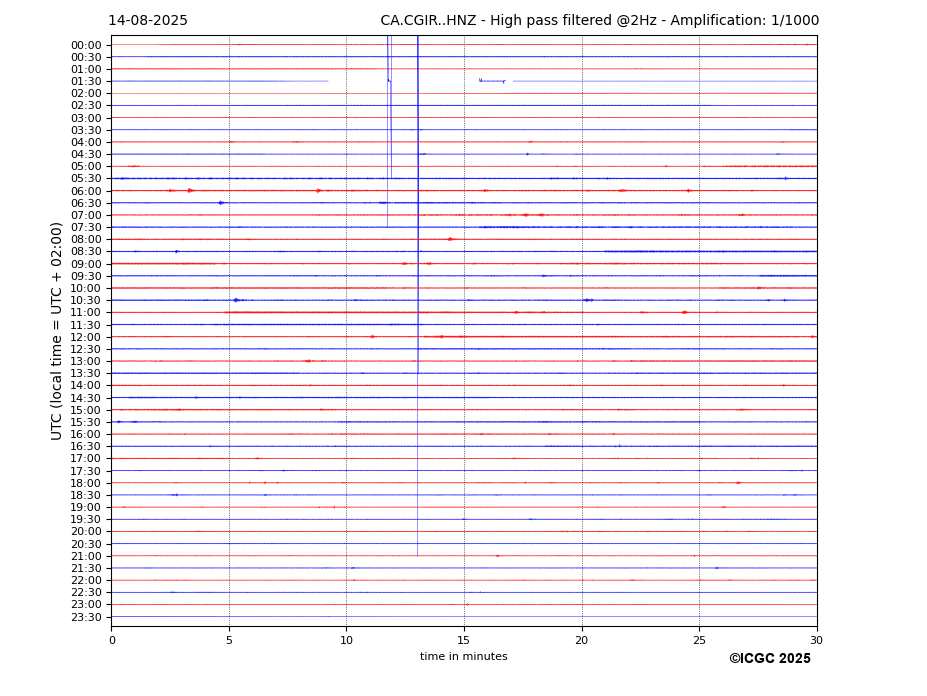This screenshot has width=927, height=696.
Task: Click the x-axis tick label 20
Action: (582, 640)
